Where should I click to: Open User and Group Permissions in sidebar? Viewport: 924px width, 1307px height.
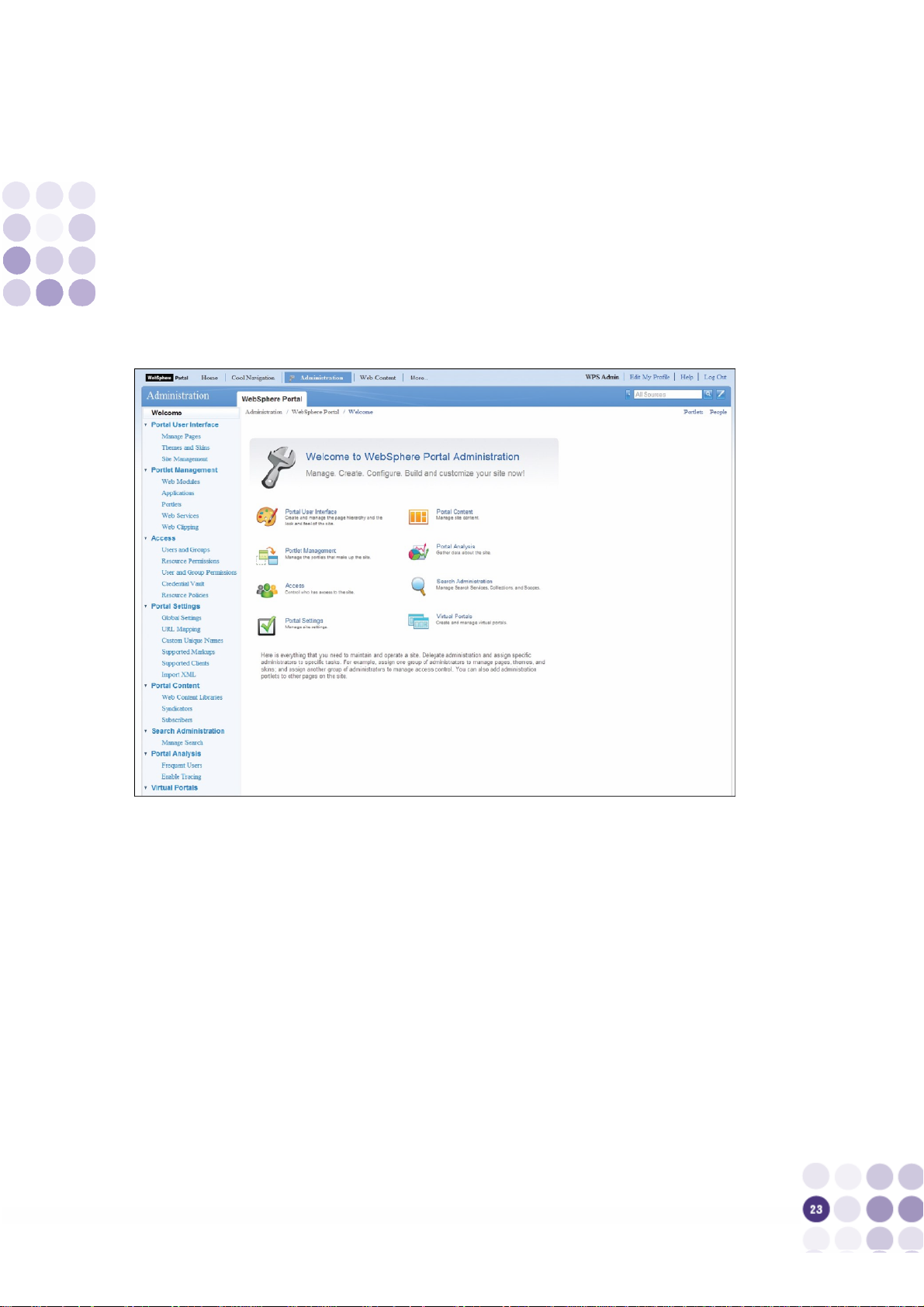point(199,572)
